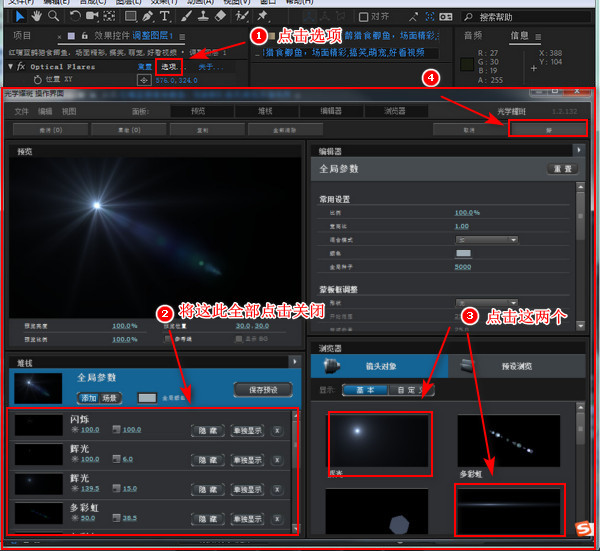Select the Hand tool
Image resolution: width=600 pixels, height=551 pixels.
[x=37, y=16]
